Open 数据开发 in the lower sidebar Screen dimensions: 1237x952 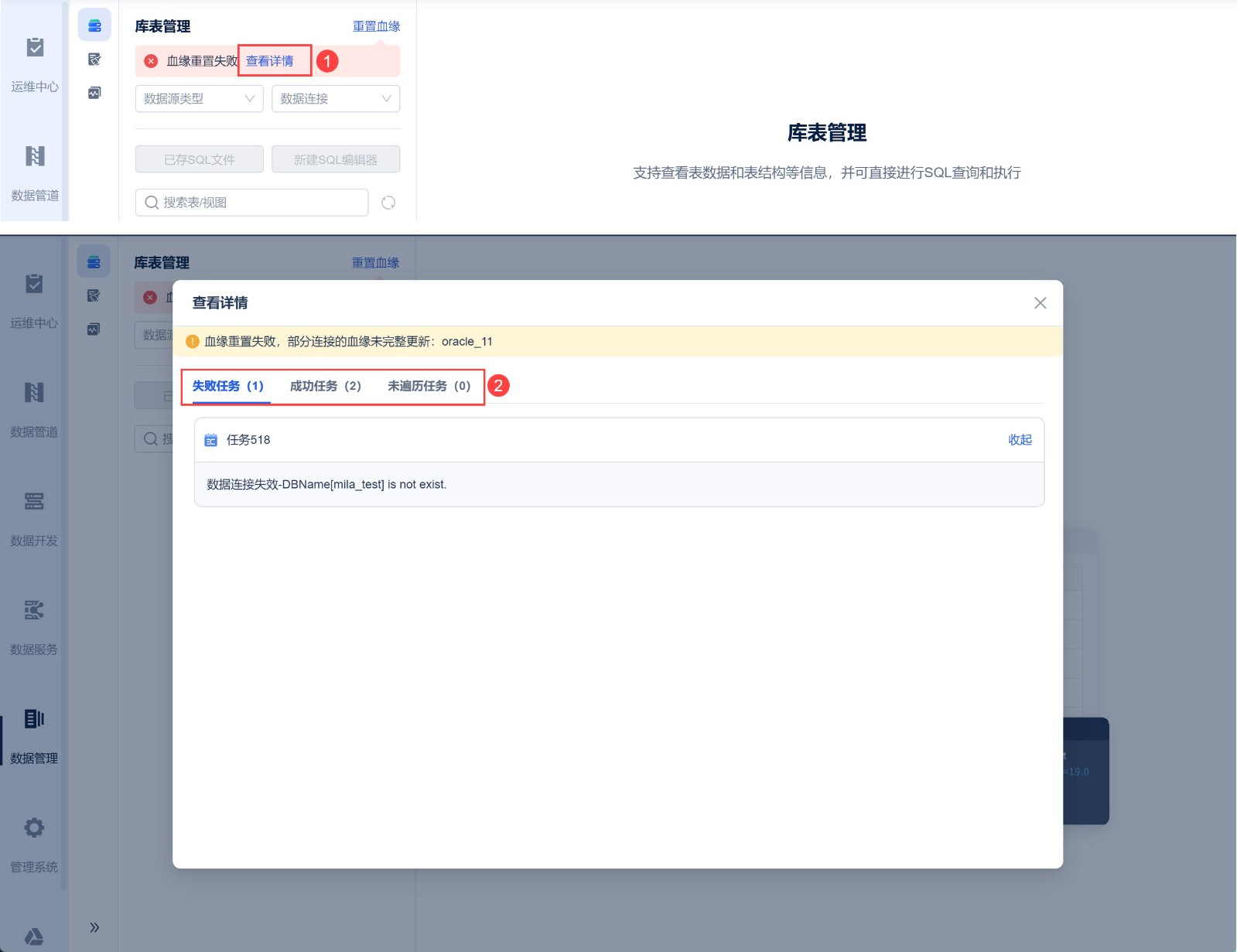pos(34,519)
